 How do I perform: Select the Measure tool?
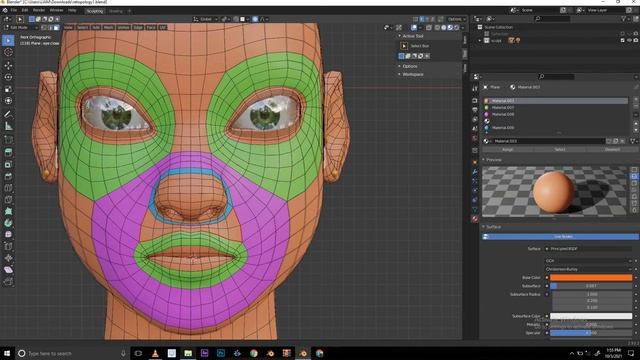(8, 127)
